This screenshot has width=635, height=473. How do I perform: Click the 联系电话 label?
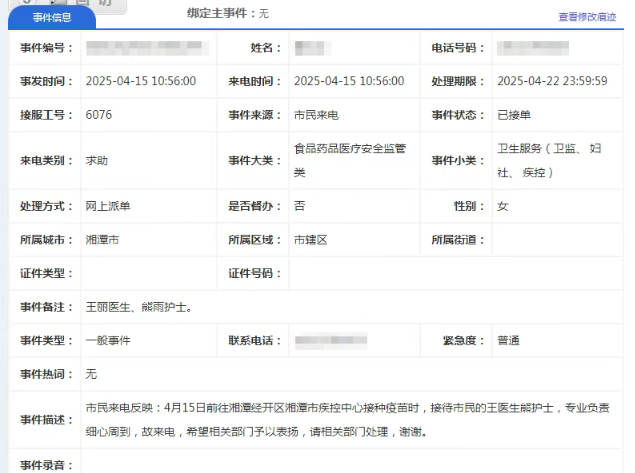tap(255, 341)
